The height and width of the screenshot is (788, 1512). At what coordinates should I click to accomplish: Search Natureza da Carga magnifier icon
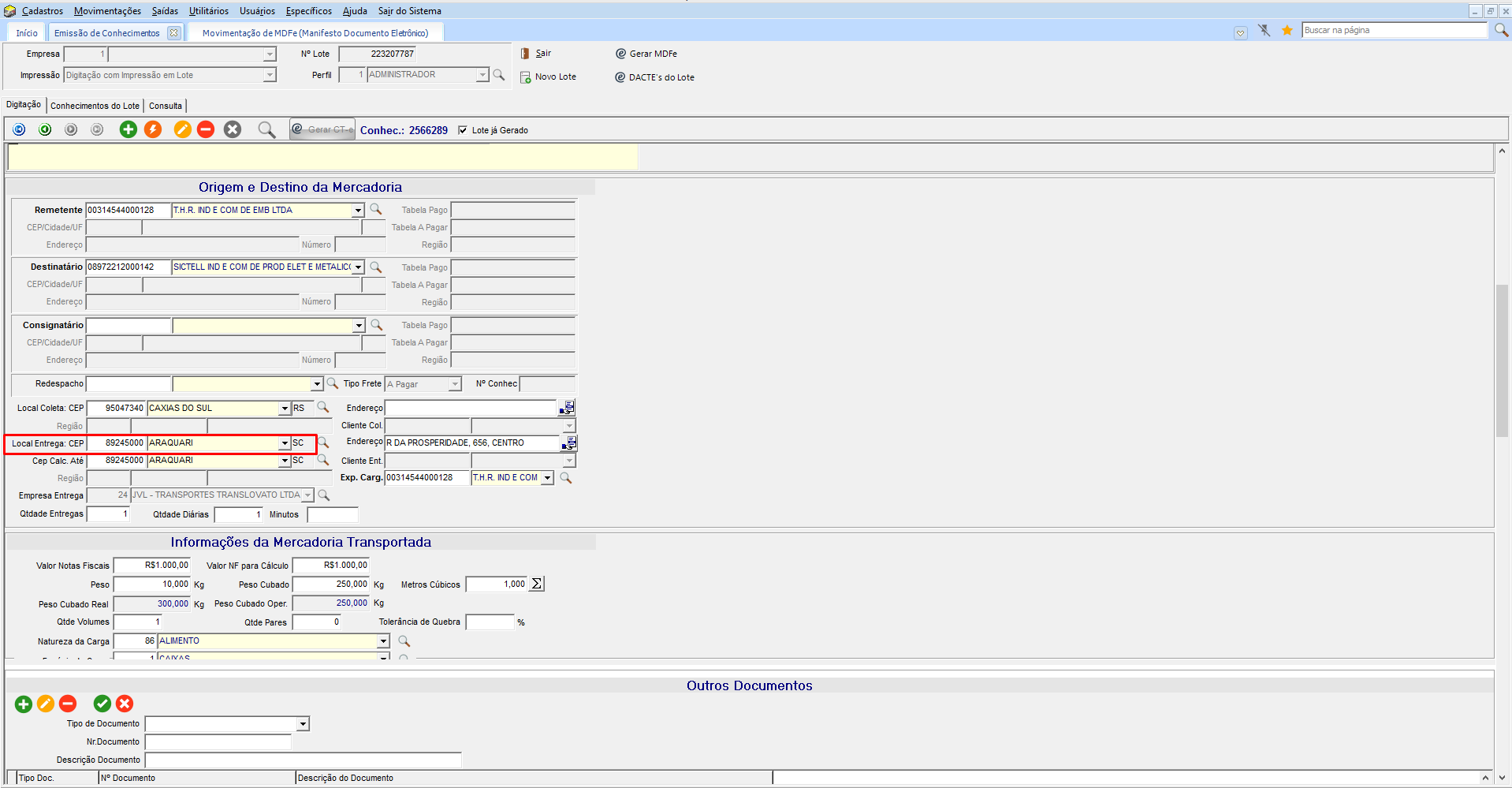pos(404,640)
